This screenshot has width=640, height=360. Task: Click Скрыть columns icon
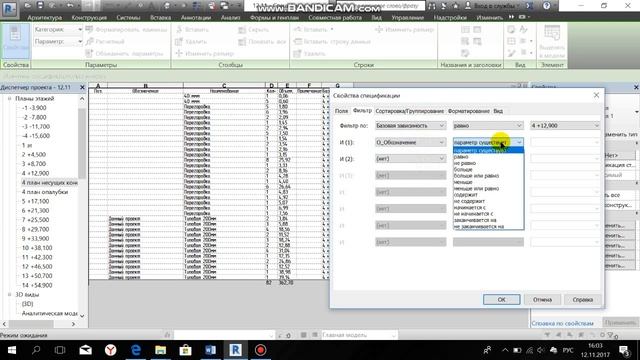242,29
